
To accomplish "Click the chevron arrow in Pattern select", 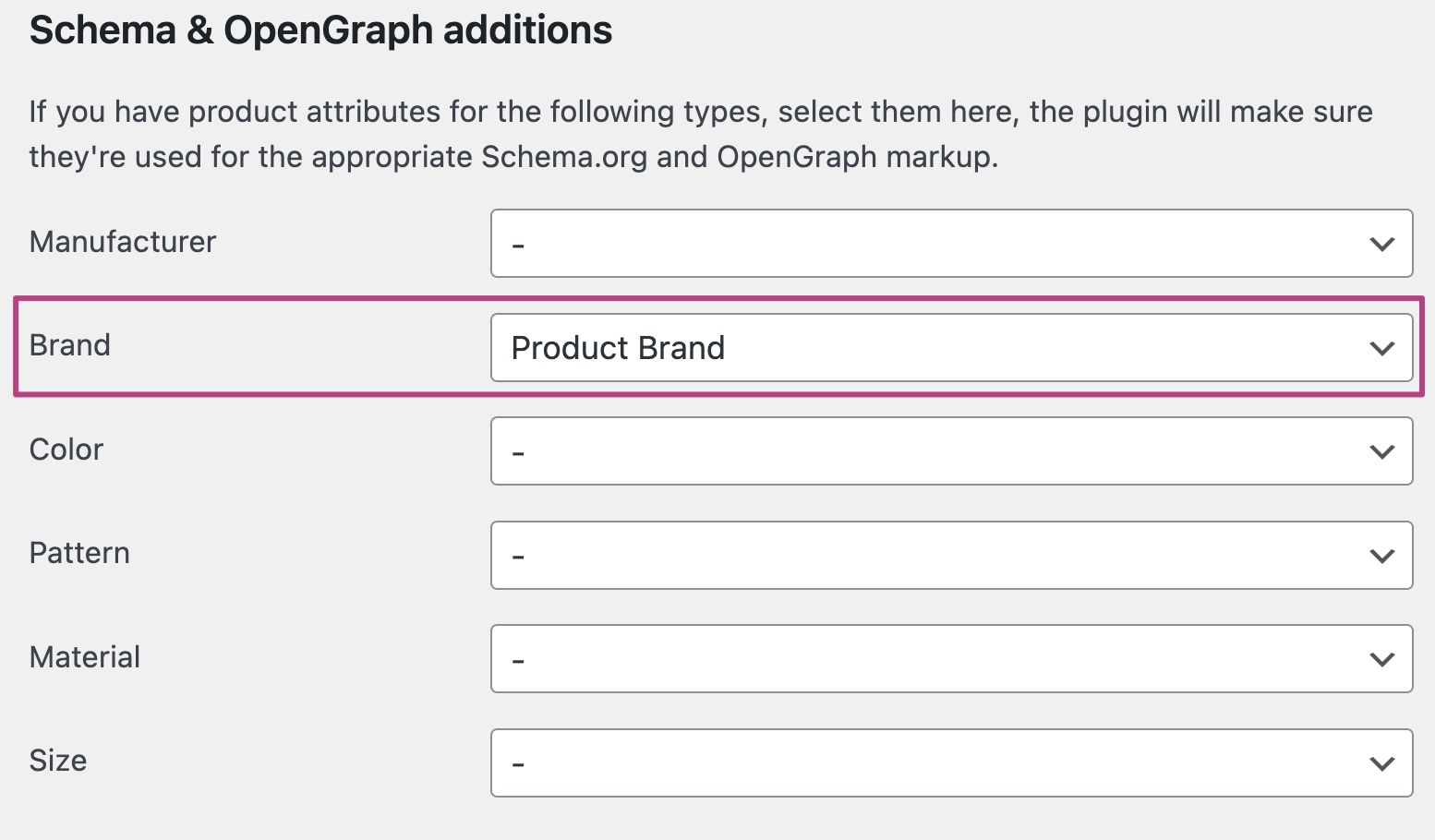I will pyautogui.click(x=1381, y=557).
